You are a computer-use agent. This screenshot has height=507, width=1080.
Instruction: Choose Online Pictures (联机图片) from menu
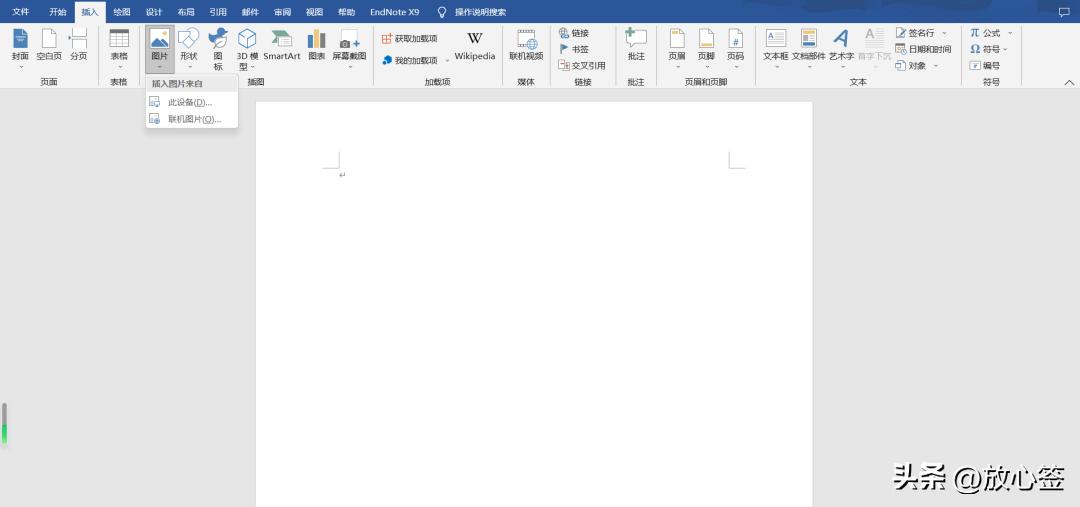point(192,119)
